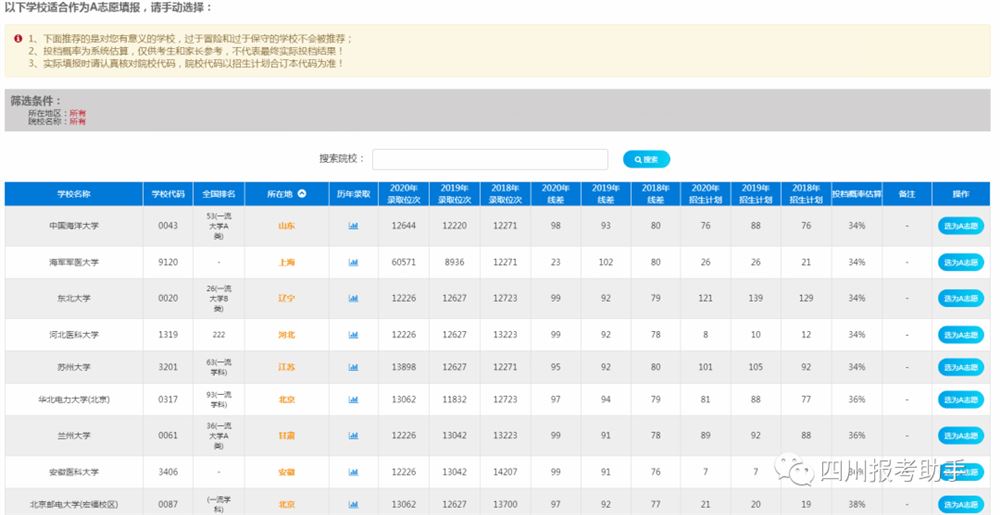Click the 河北 location link
Screen dimensions: 1000x515
point(286,335)
